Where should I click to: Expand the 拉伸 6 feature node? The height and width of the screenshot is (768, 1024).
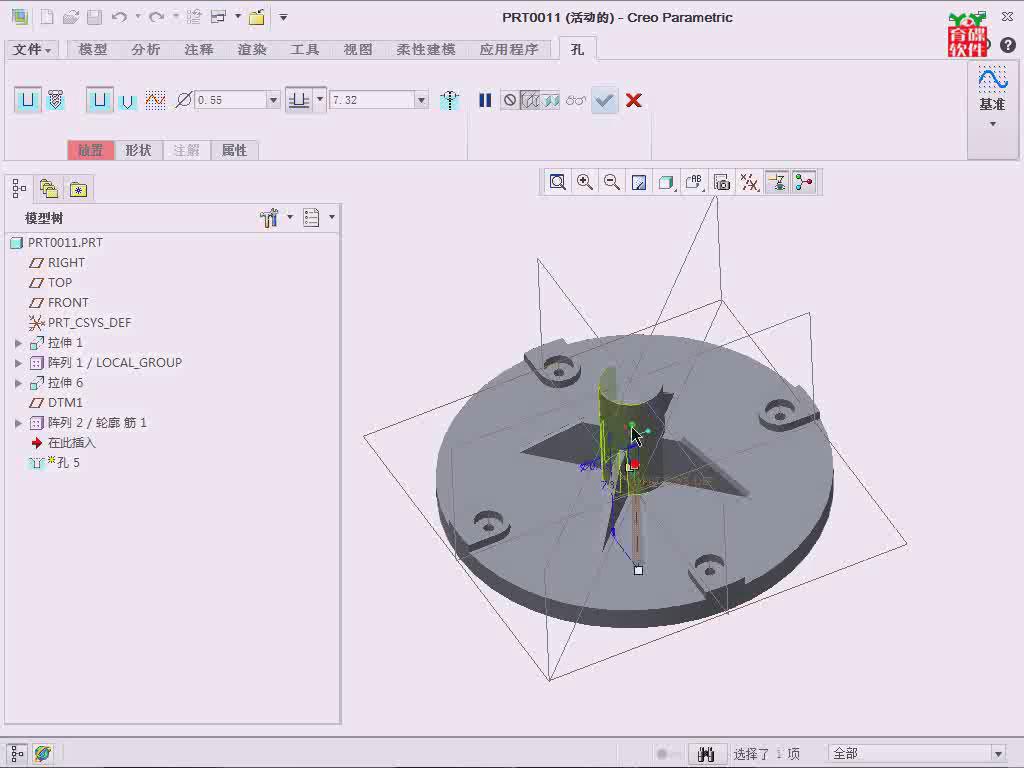coord(18,383)
